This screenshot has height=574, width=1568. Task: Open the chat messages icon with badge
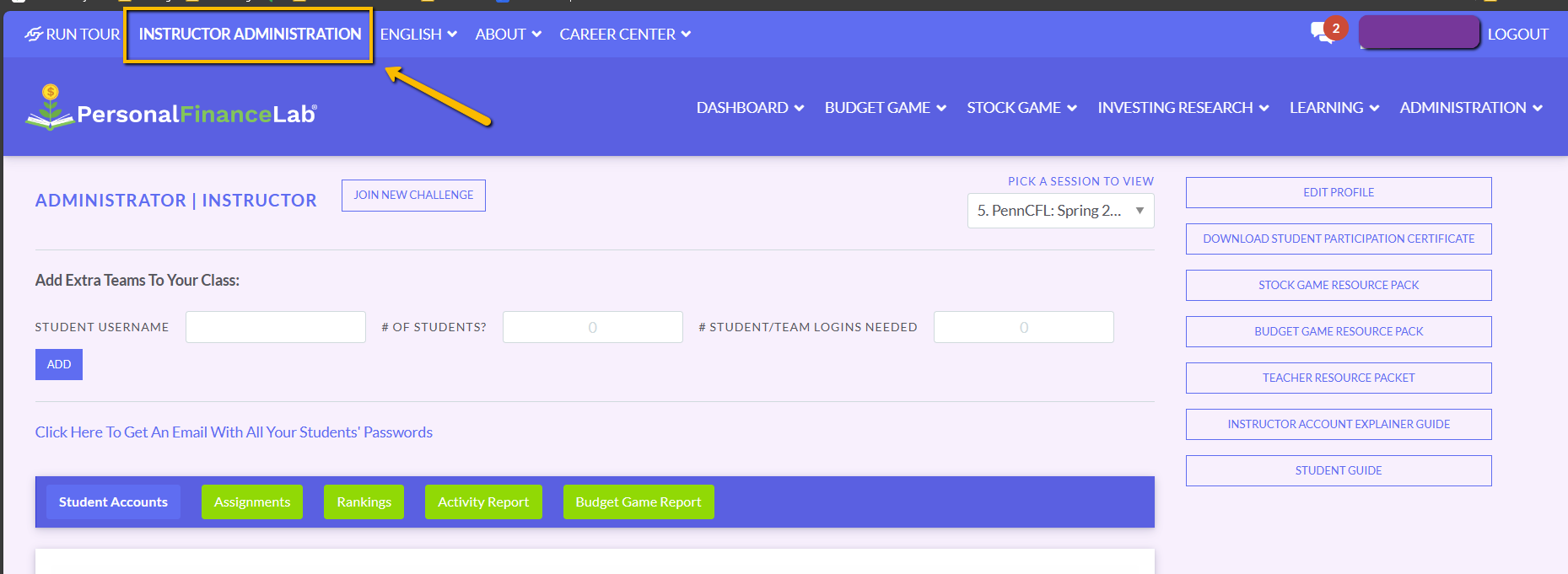pyautogui.click(x=1328, y=32)
